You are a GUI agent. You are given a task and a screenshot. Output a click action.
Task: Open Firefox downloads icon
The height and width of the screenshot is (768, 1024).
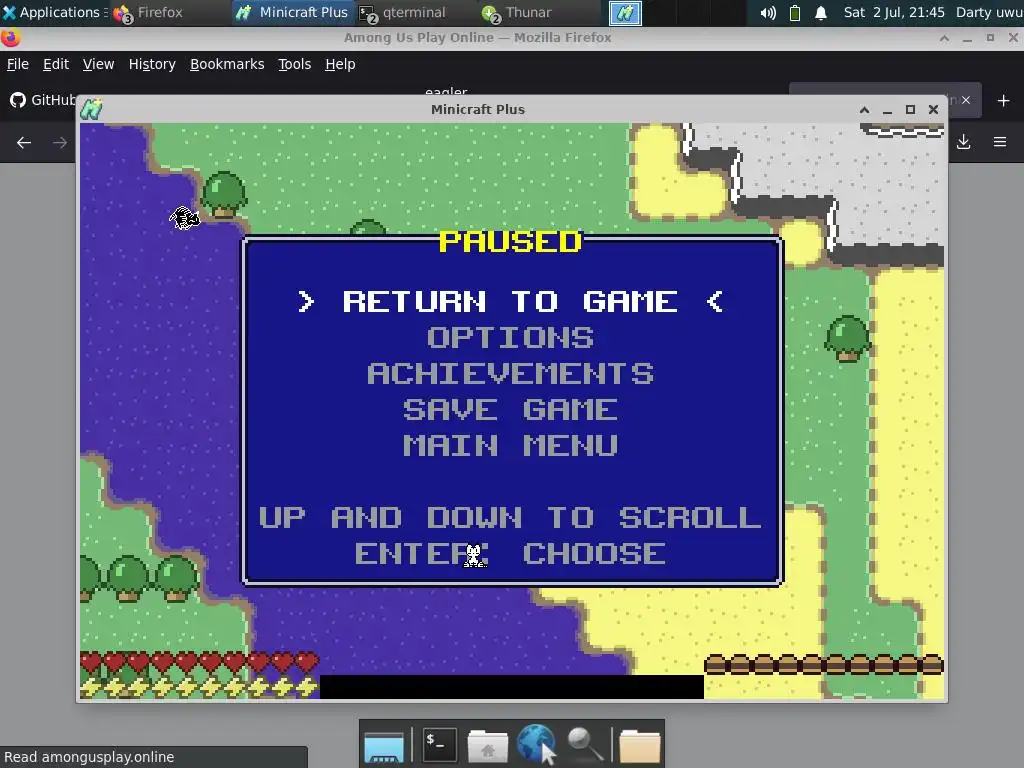pyautogui.click(x=963, y=142)
